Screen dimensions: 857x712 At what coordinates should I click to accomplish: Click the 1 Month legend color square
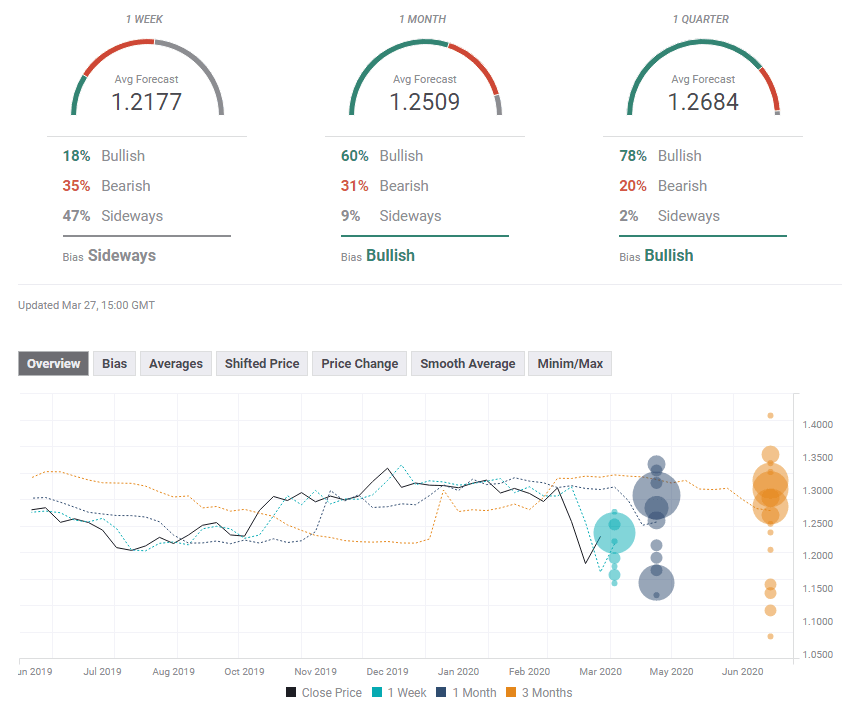coord(441,692)
